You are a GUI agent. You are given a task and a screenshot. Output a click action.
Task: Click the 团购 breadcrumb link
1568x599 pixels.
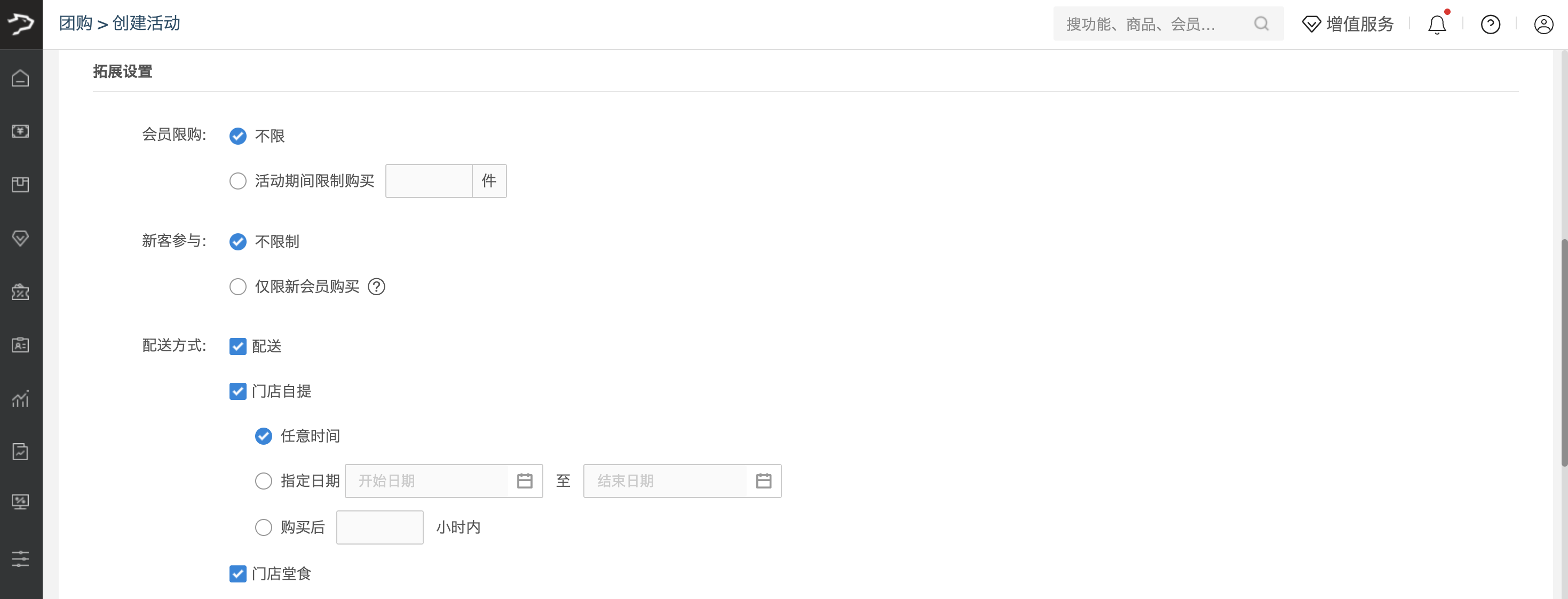coord(75,23)
